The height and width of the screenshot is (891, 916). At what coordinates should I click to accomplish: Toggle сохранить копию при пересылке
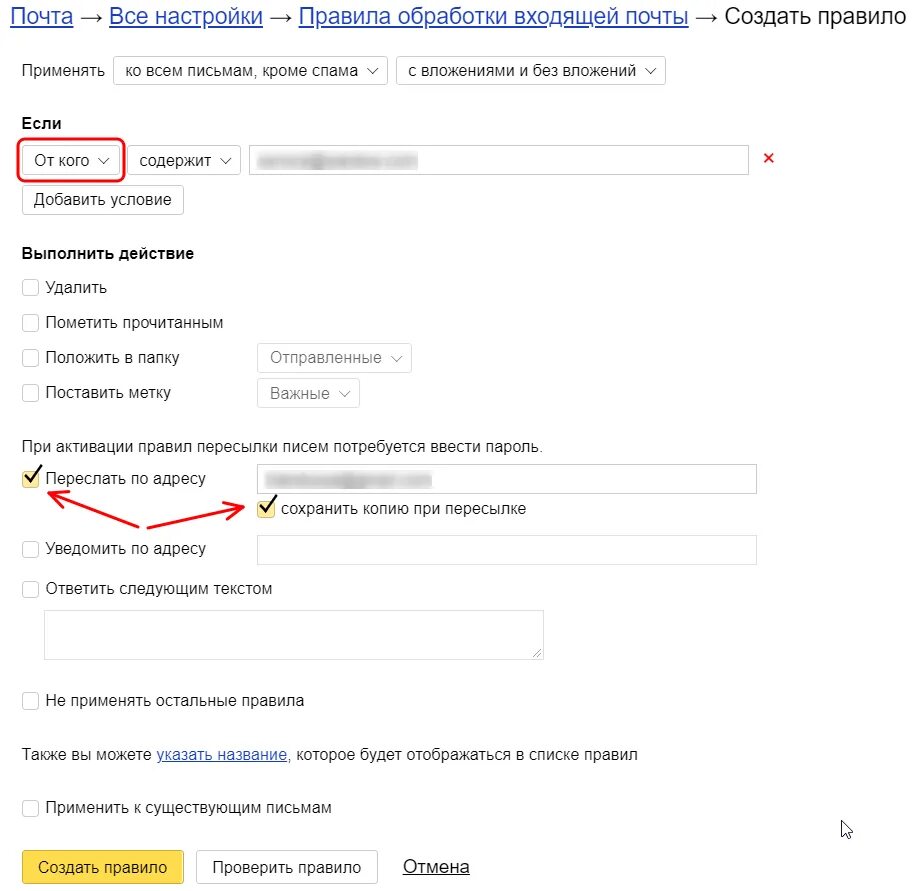tap(266, 509)
